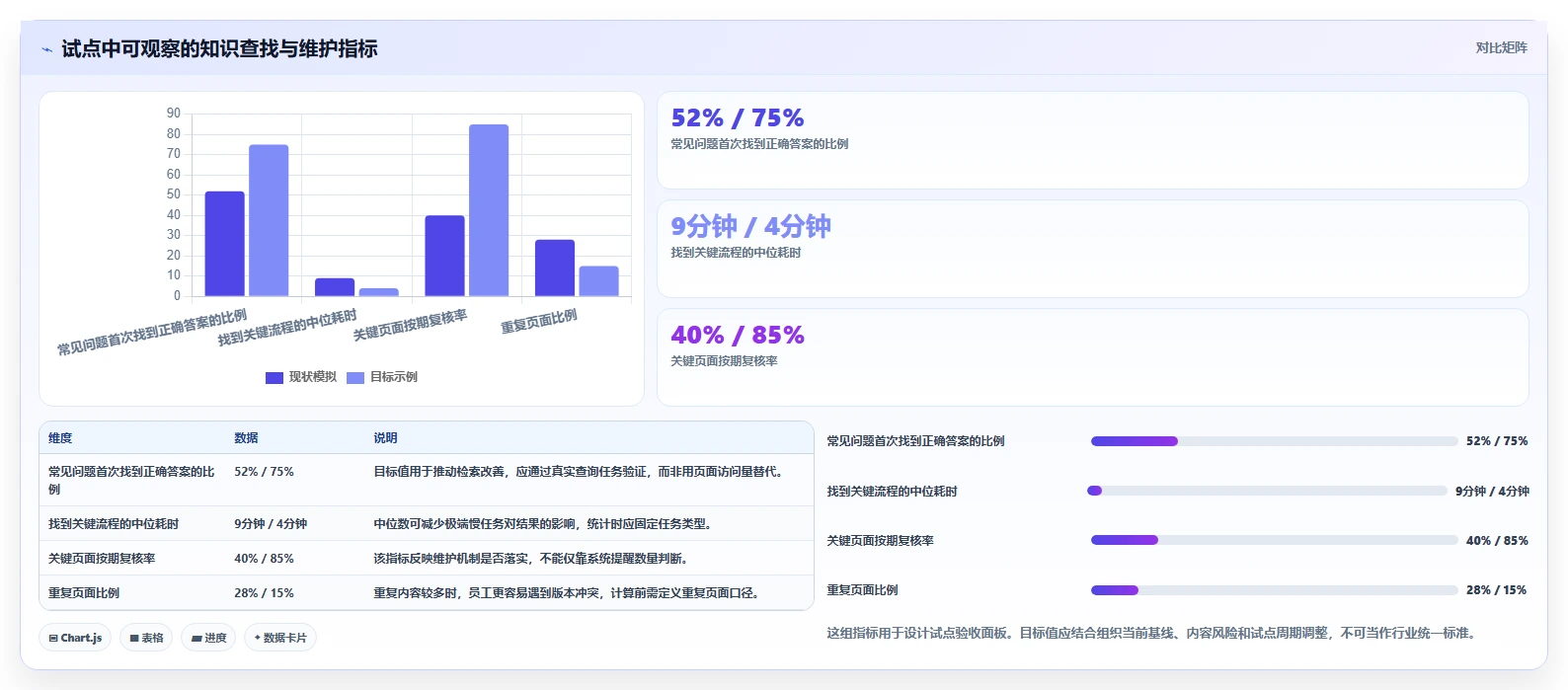Click the 现状模拟 legend color box
The height and width of the screenshot is (690, 1568).
pos(274,378)
